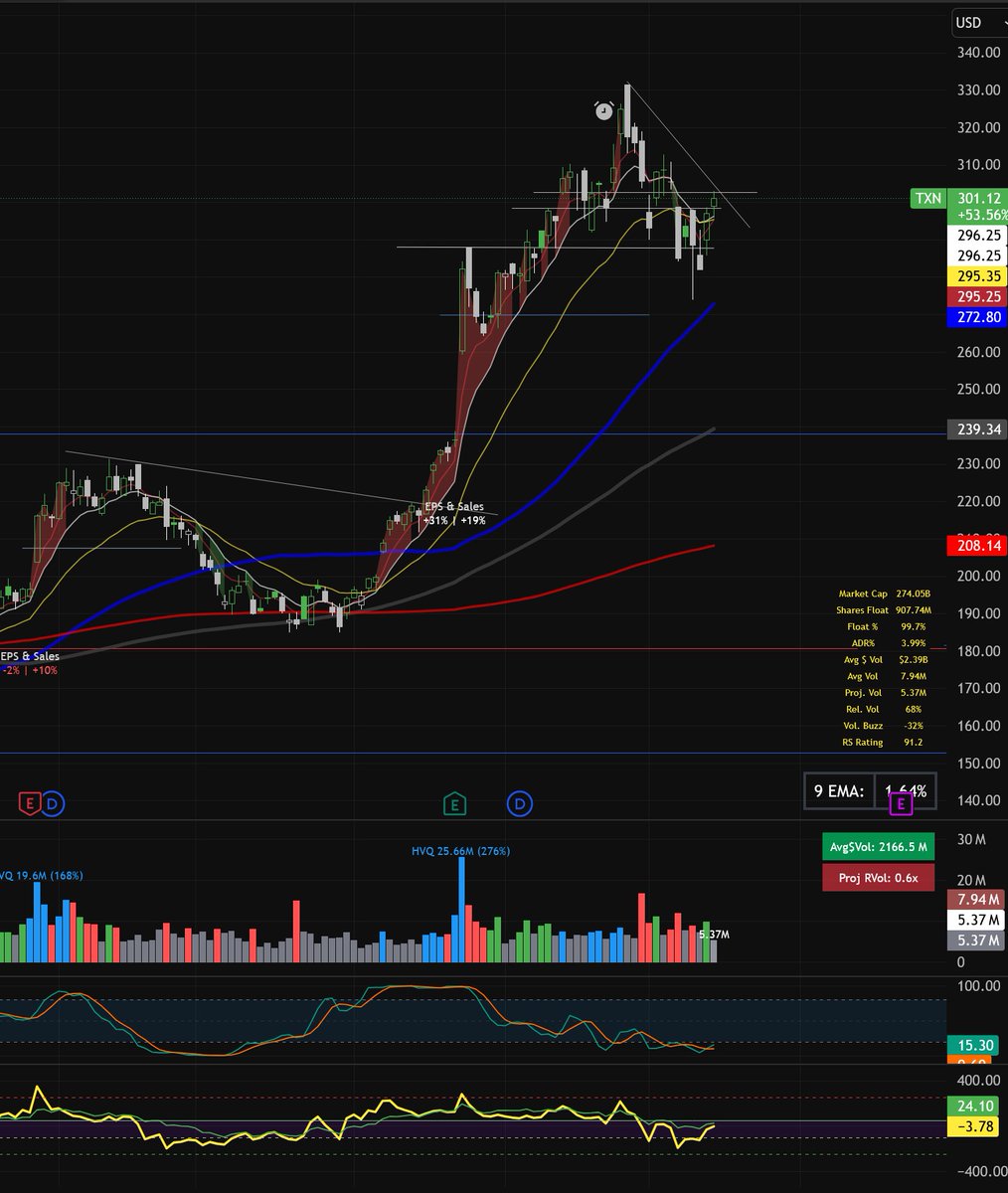Viewport: 1008px width, 1193px height.
Task: Open the USD currency dropdown
Action: click(977, 22)
